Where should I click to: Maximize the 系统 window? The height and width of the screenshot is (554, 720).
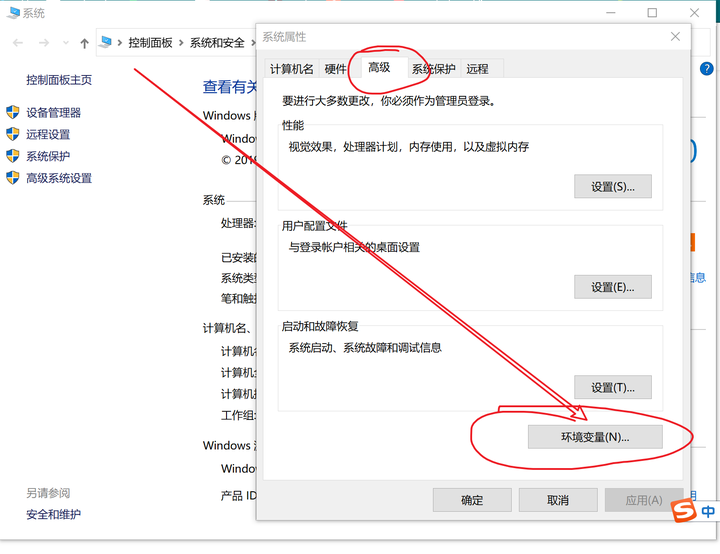pos(652,12)
